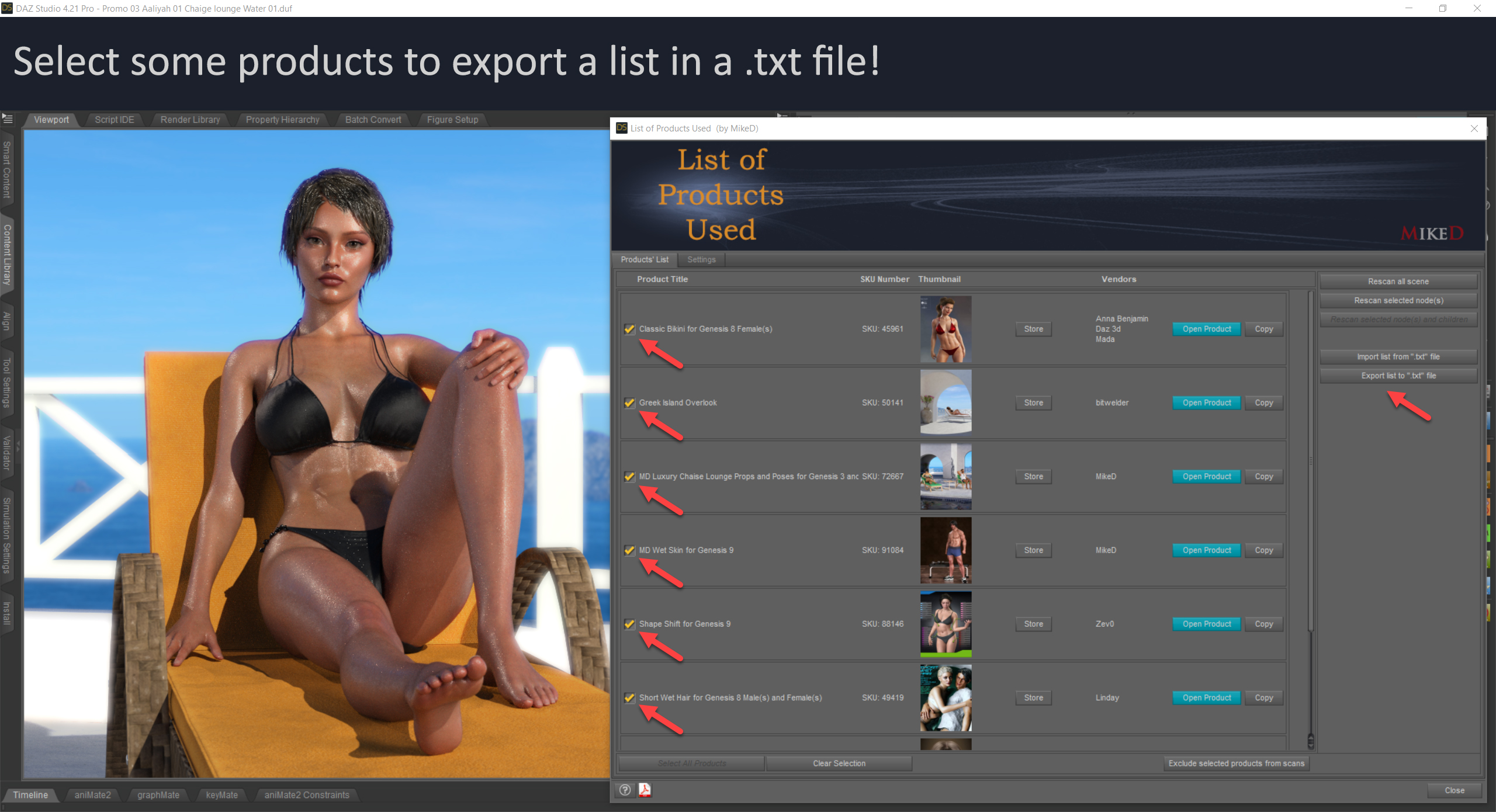The image size is (1496, 812).
Task: Open the Tool Settings side pane
Action: coord(7,383)
